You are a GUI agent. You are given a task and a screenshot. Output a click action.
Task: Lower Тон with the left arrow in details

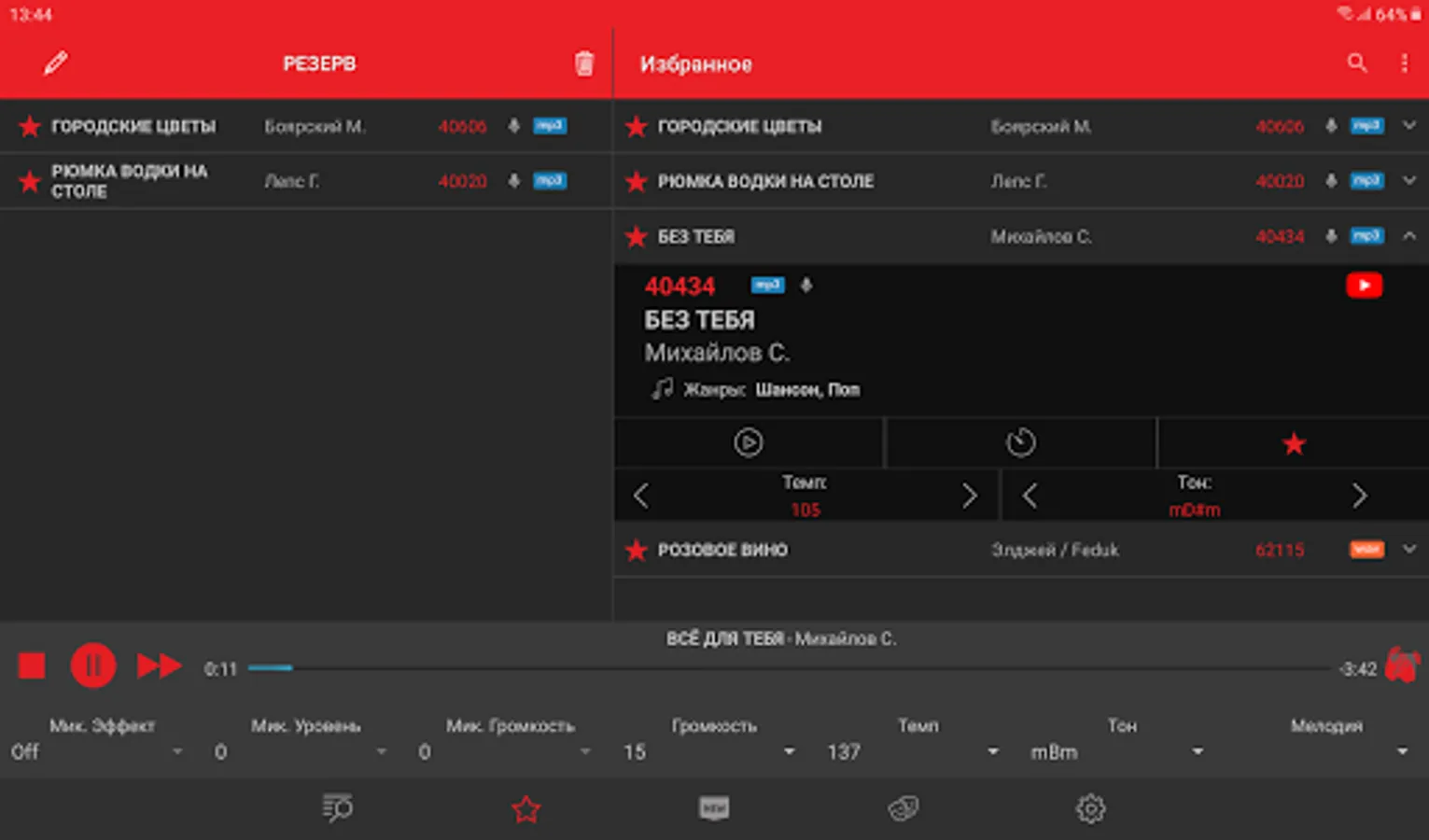point(1030,496)
